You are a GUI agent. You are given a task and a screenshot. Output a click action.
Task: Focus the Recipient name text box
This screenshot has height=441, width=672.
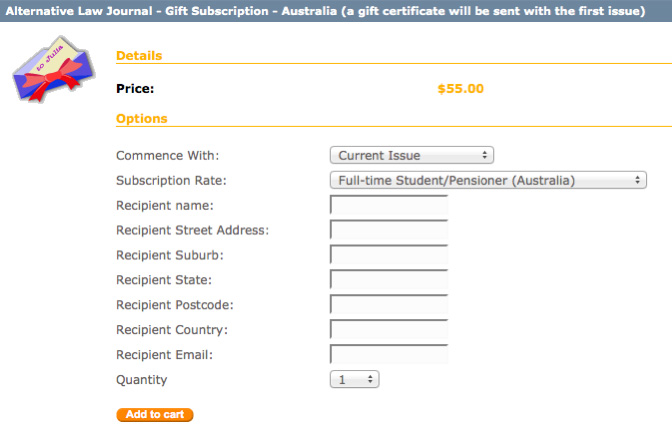(x=389, y=206)
